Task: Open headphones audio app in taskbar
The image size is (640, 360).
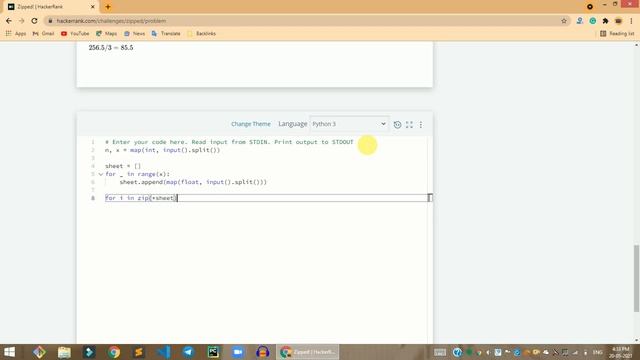Action: (x=262, y=352)
